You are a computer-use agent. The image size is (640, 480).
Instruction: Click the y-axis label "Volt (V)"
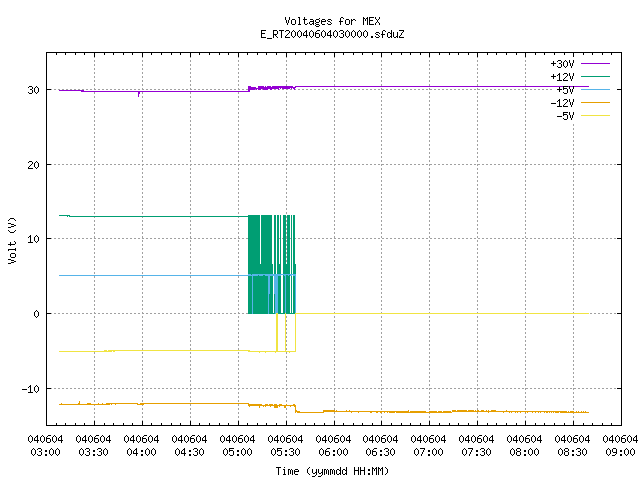point(13,241)
